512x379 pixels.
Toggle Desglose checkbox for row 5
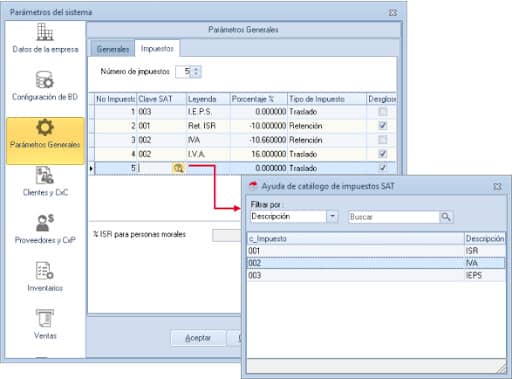[x=383, y=168]
